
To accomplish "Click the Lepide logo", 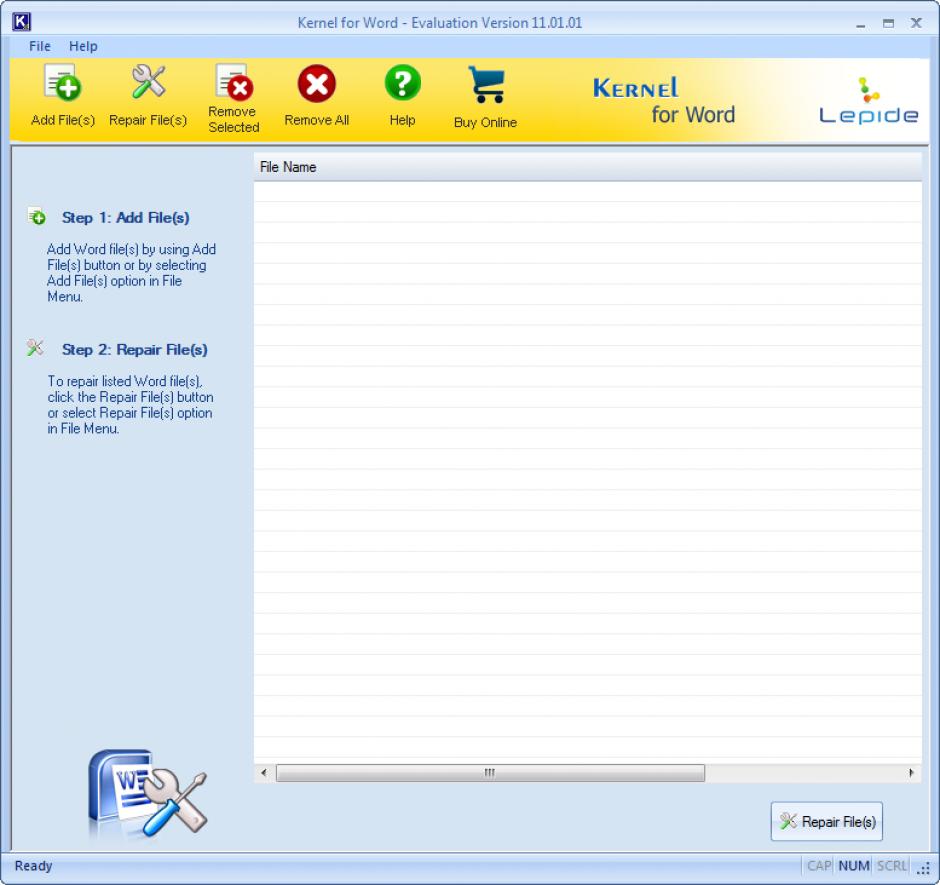I will pos(868,101).
